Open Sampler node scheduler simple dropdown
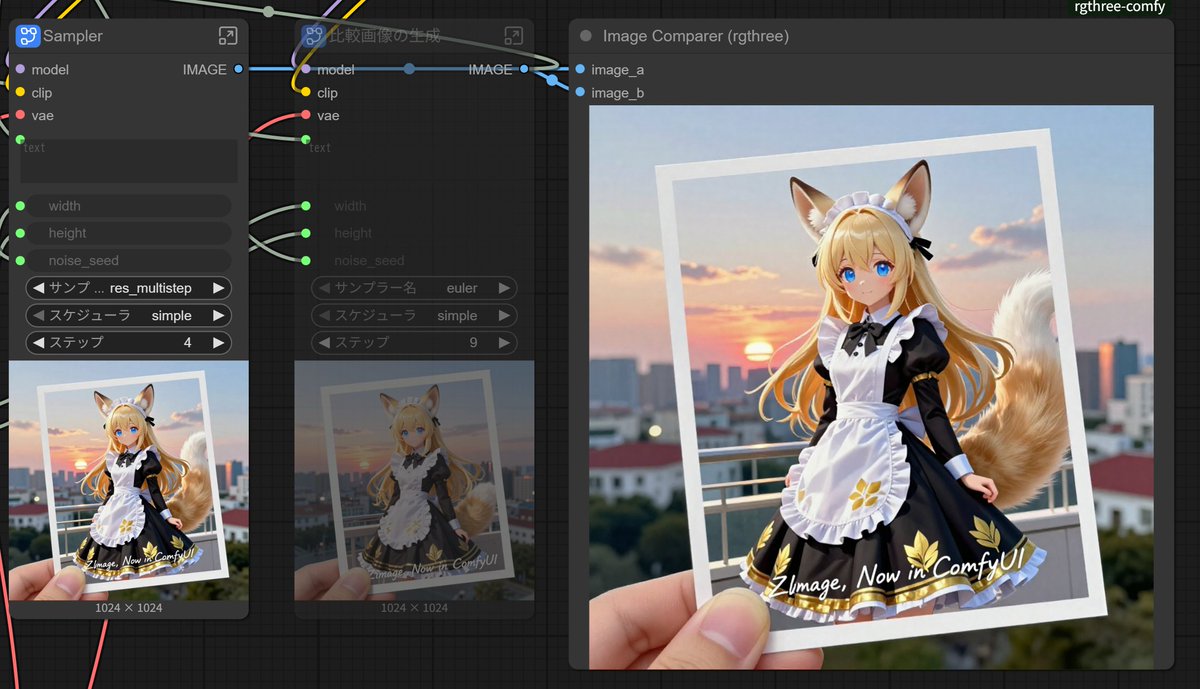 pos(129,316)
